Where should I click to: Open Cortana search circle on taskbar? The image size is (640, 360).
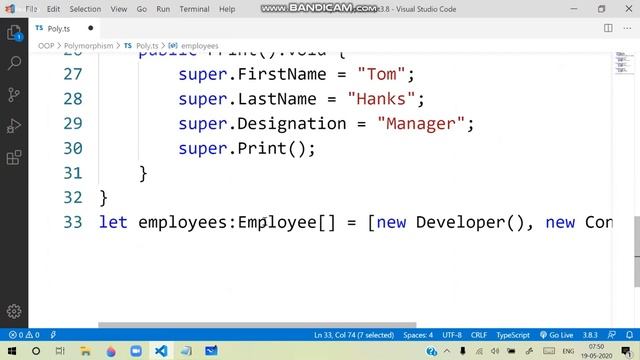tap(36, 351)
